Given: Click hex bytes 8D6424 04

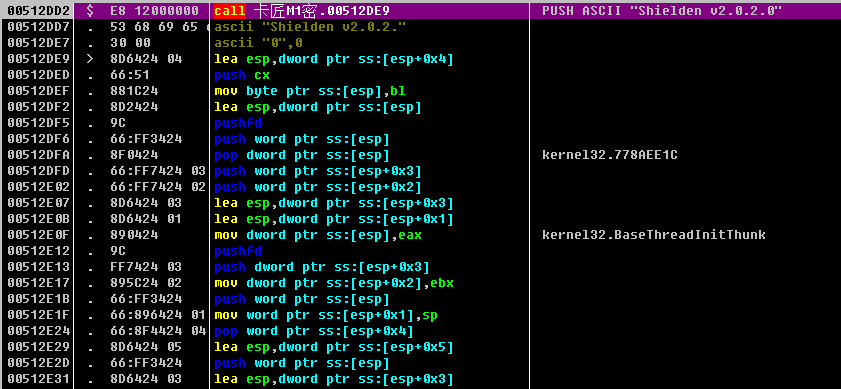Looking at the screenshot, I should point(146,58).
